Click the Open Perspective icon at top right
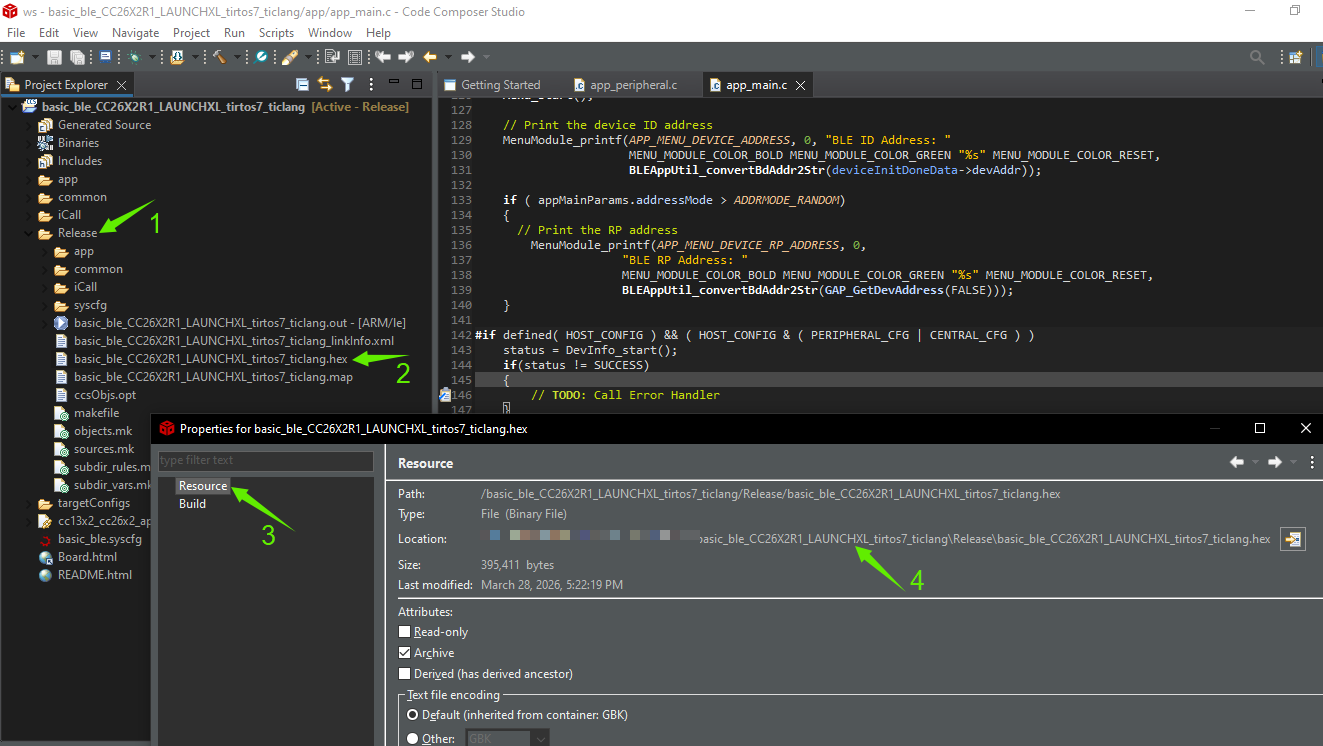This screenshot has height=746, width=1323. coord(1296,58)
